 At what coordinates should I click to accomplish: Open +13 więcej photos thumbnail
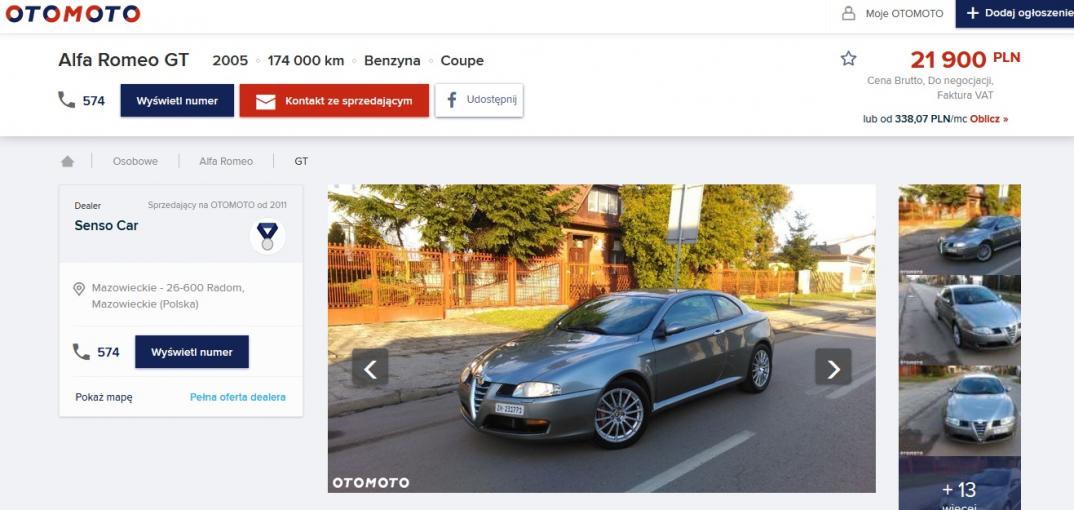[x=960, y=483]
